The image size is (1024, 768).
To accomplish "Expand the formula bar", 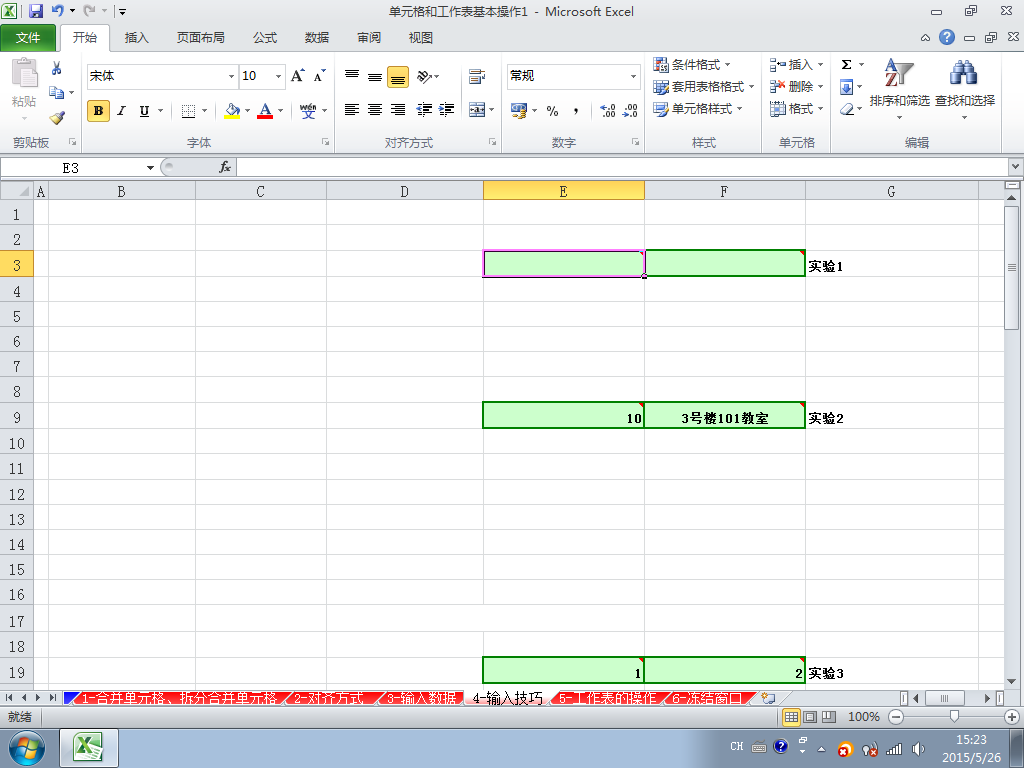I will click(1015, 167).
